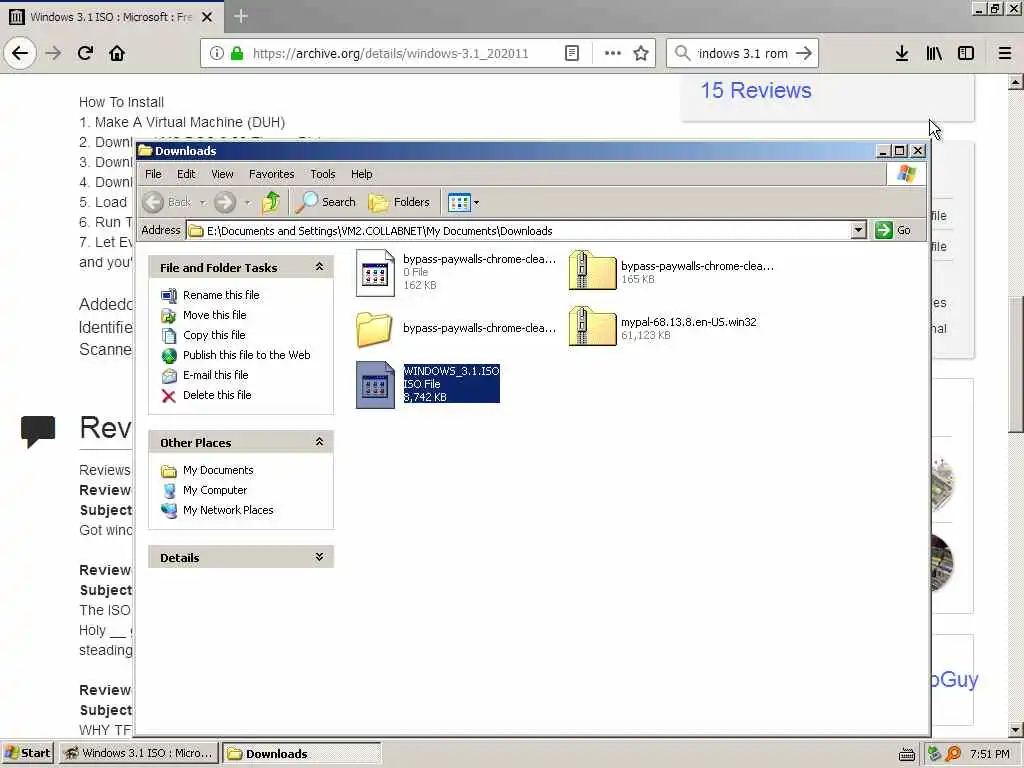This screenshot has width=1024, height=768.
Task: Click Explorer Back button
Action: (x=167, y=202)
